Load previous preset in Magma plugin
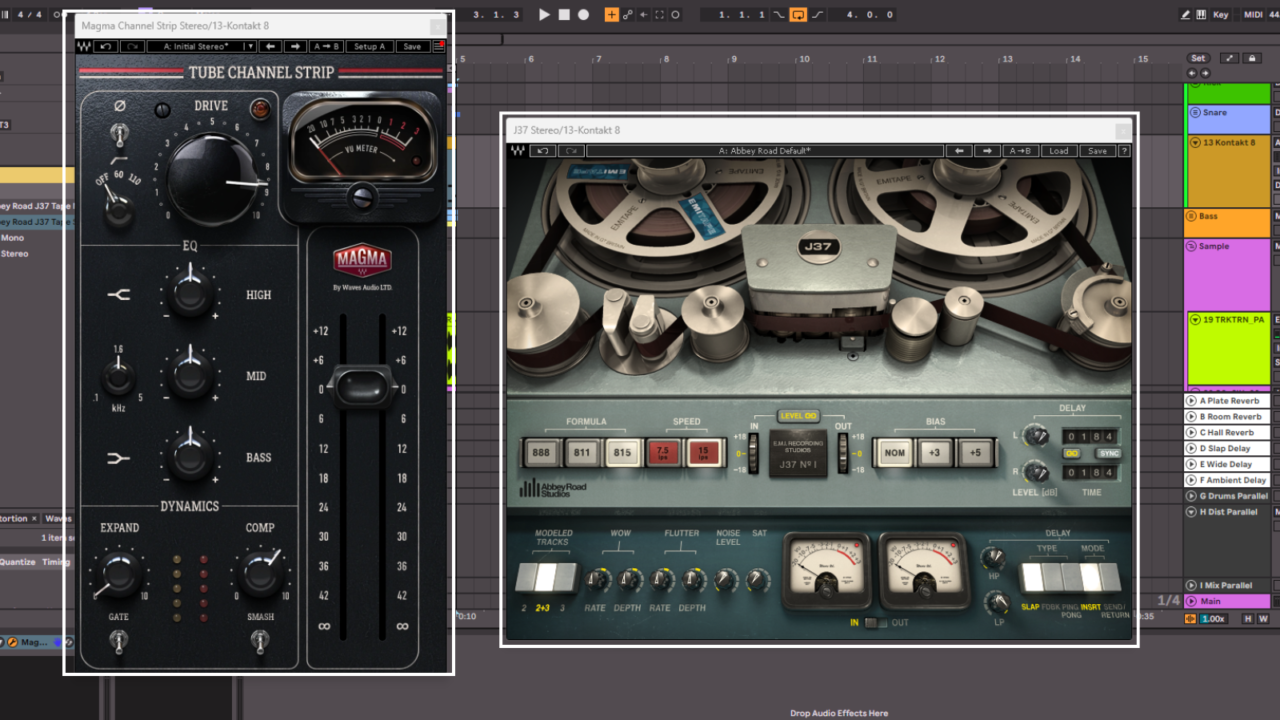The image size is (1280, 720). point(270,47)
